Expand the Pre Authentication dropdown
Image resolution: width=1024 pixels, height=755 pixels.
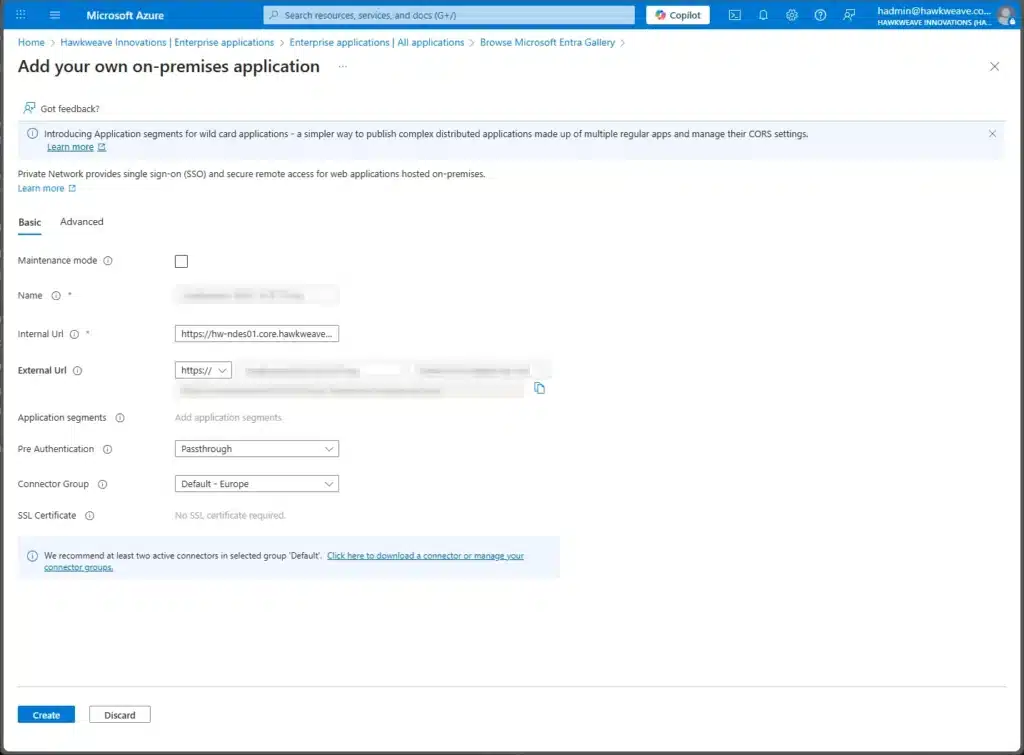pyautogui.click(x=257, y=449)
